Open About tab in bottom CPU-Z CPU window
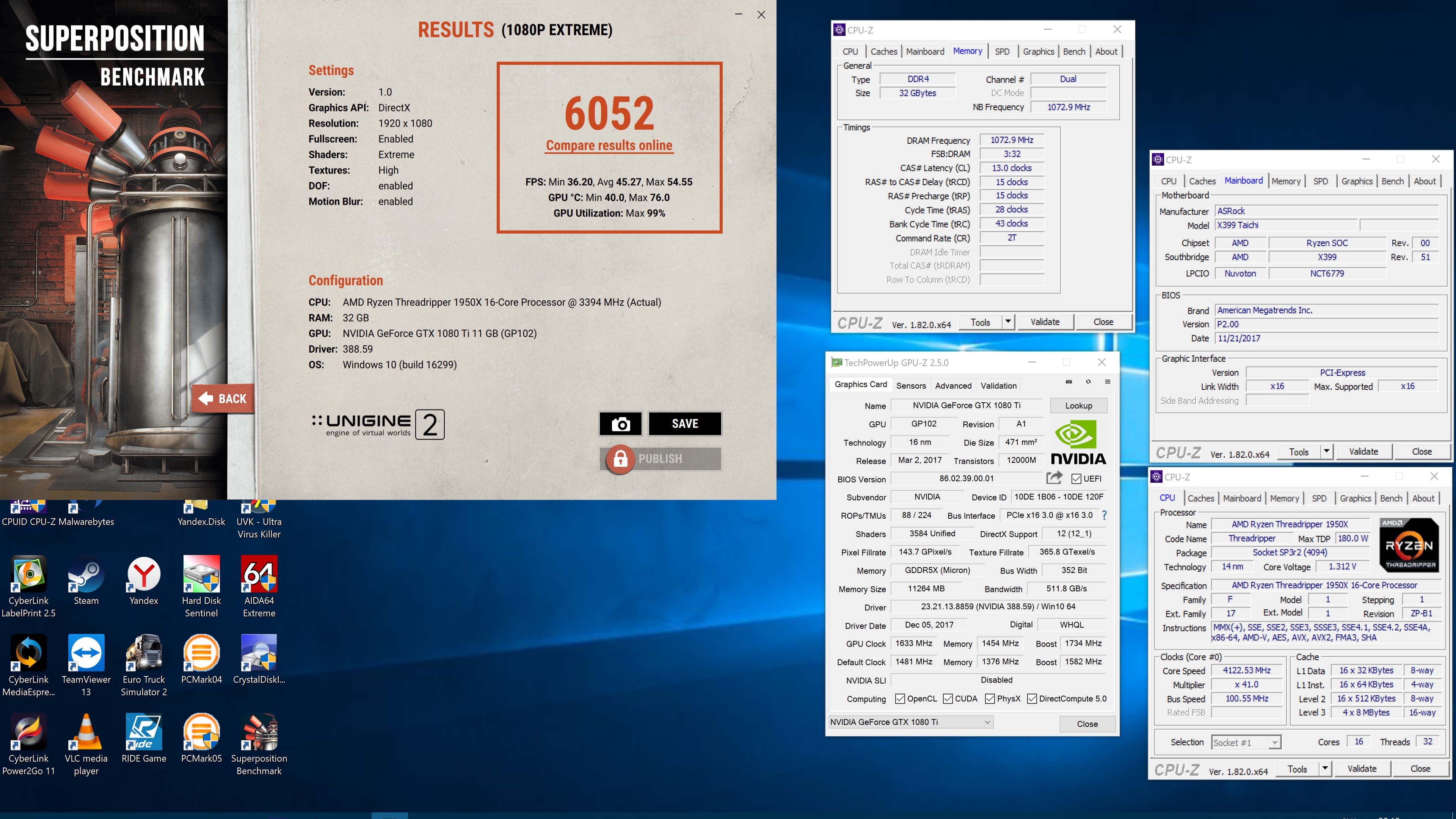This screenshot has height=819, width=1456. point(1423,499)
